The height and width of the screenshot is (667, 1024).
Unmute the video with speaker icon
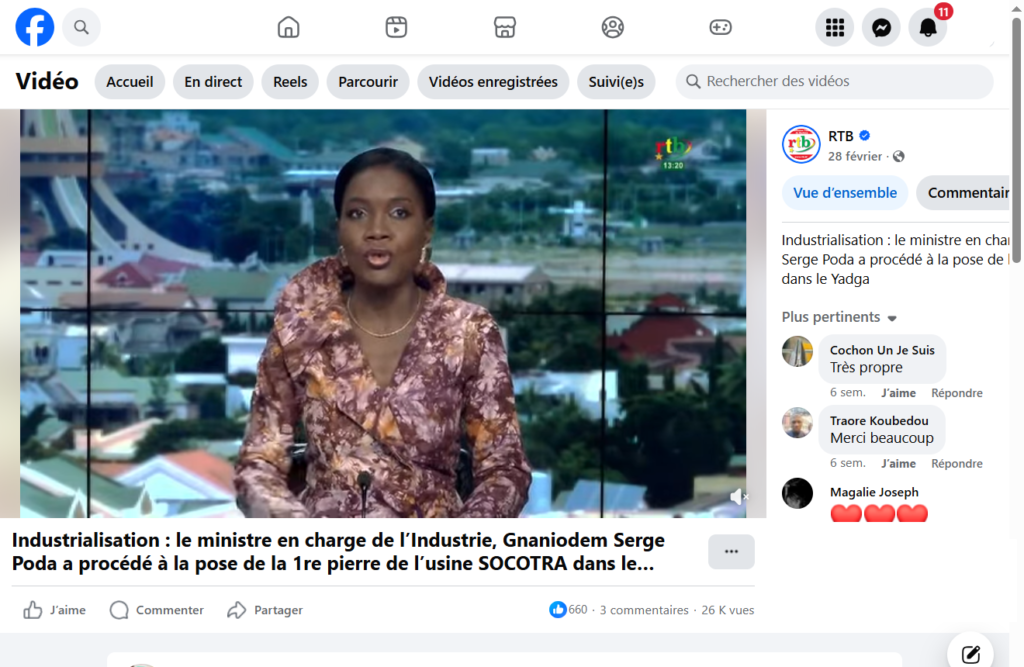coord(738,496)
